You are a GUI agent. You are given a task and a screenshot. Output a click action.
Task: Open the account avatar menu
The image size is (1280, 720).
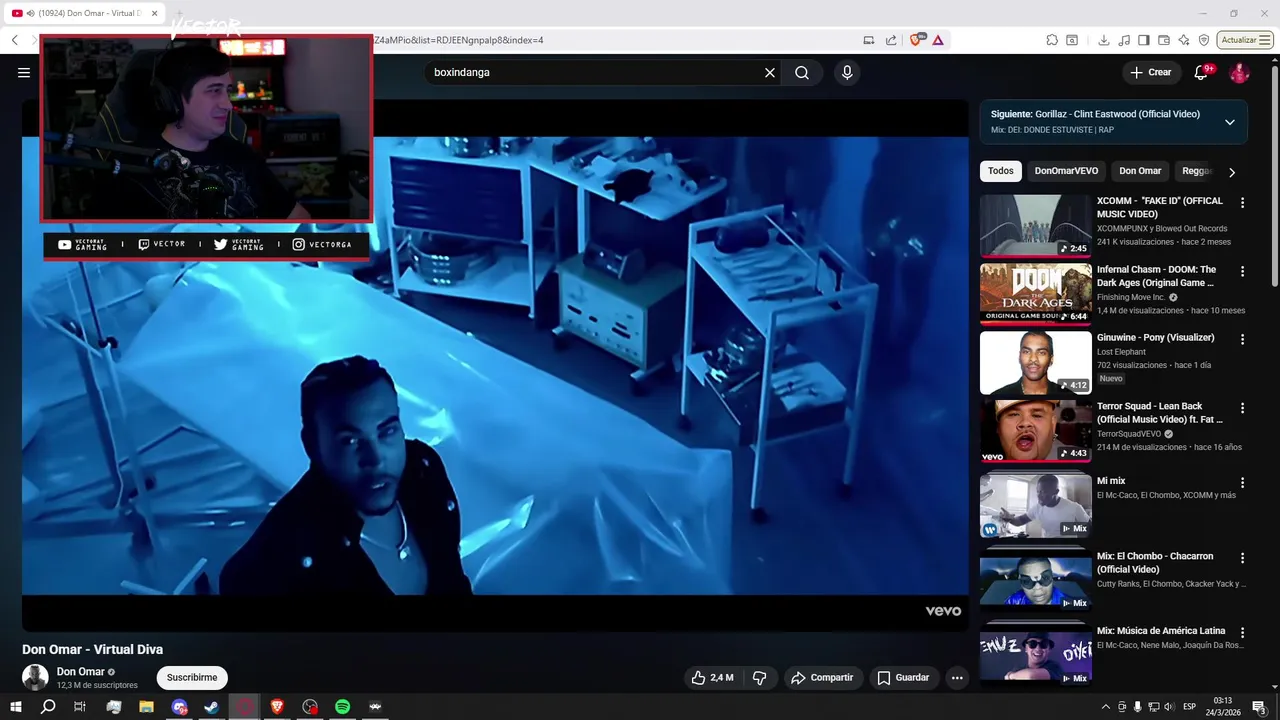1239,72
